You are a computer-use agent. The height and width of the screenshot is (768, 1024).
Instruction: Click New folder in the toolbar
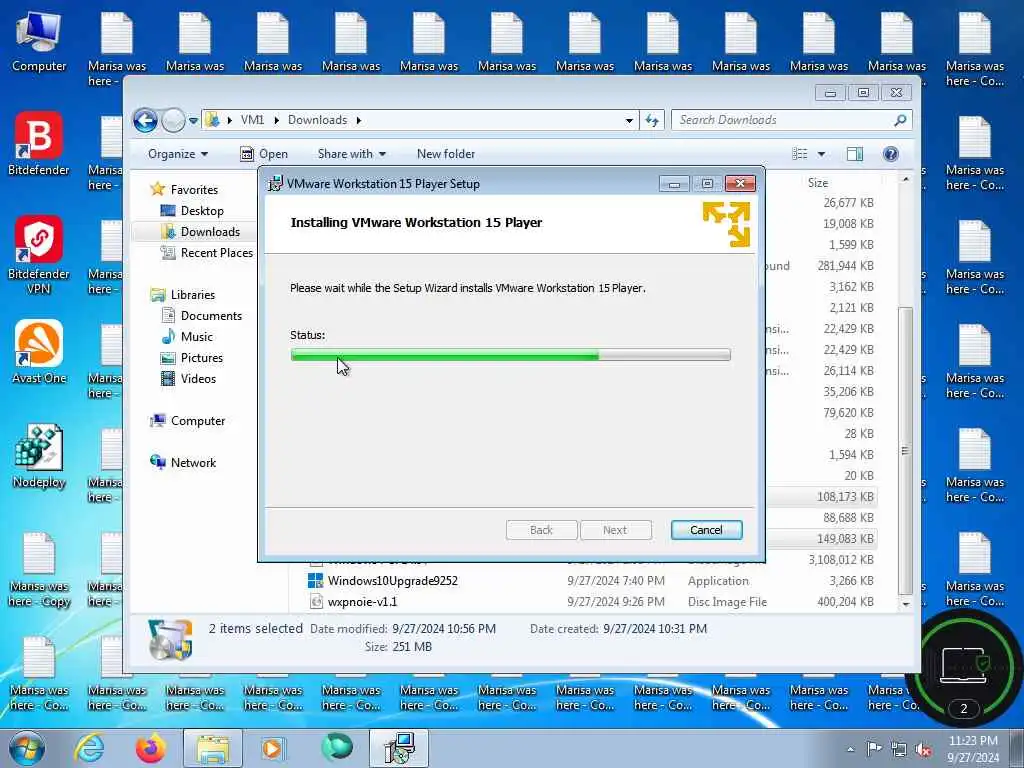(x=446, y=154)
